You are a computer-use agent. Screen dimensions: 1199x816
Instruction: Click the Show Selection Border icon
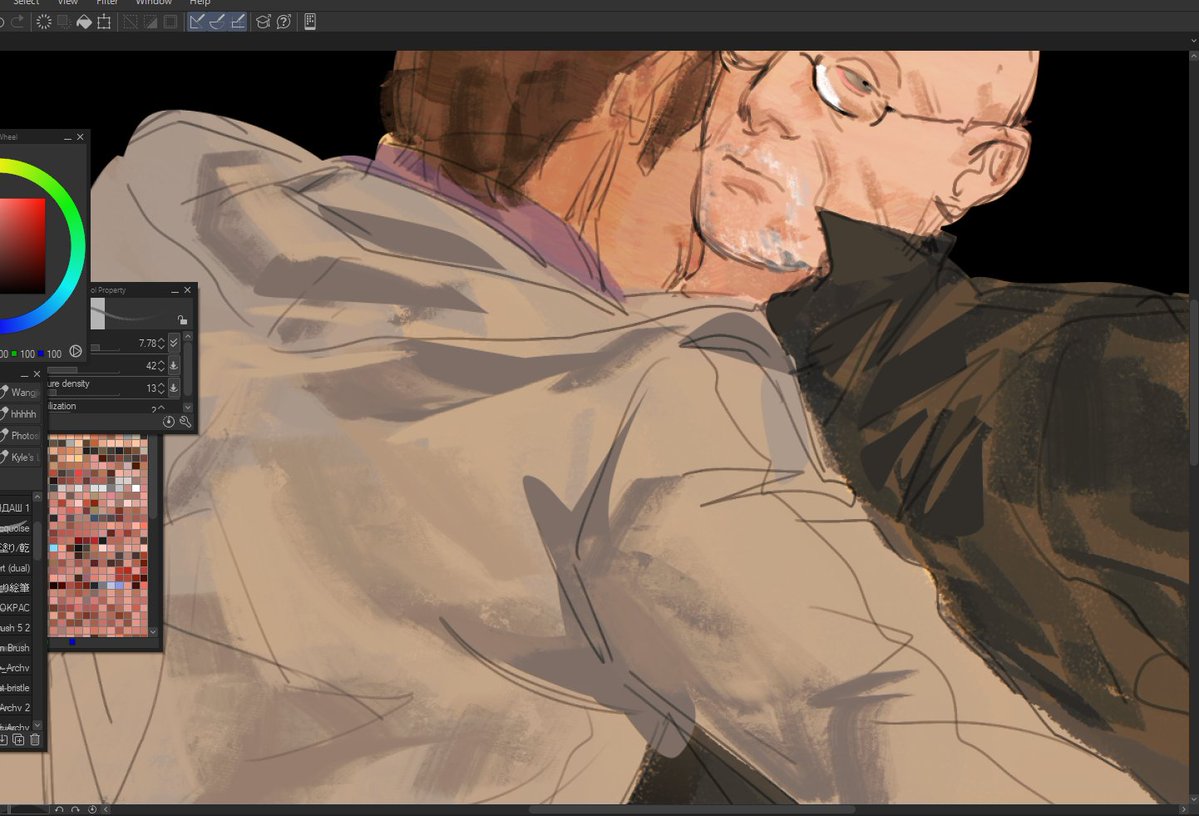pyautogui.click(x=171, y=22)
